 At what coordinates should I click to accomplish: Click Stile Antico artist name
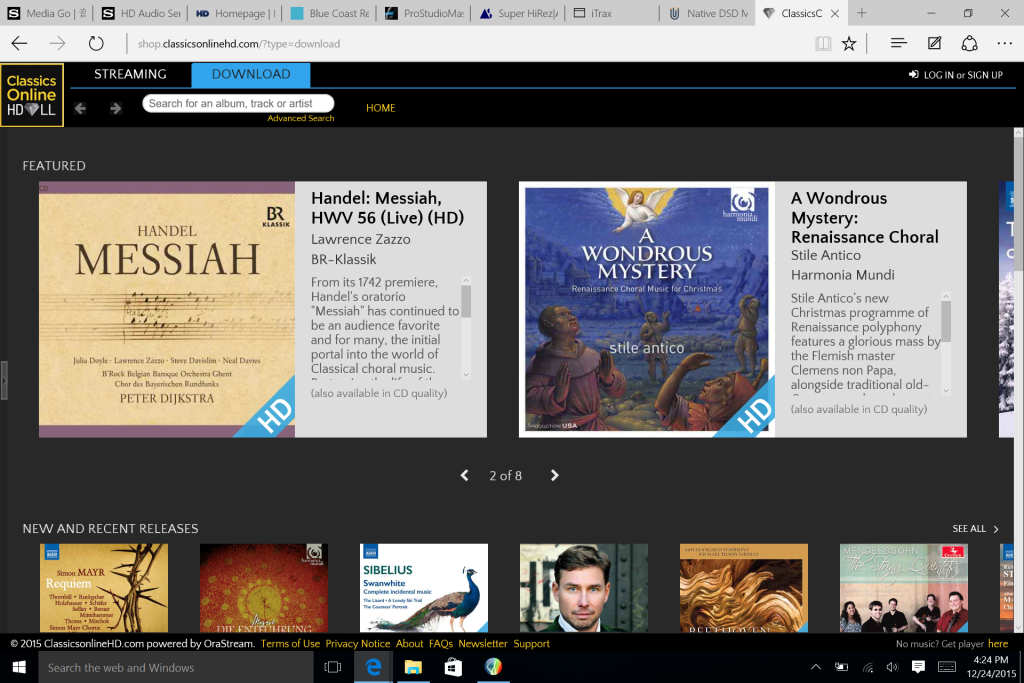[825, 255]
